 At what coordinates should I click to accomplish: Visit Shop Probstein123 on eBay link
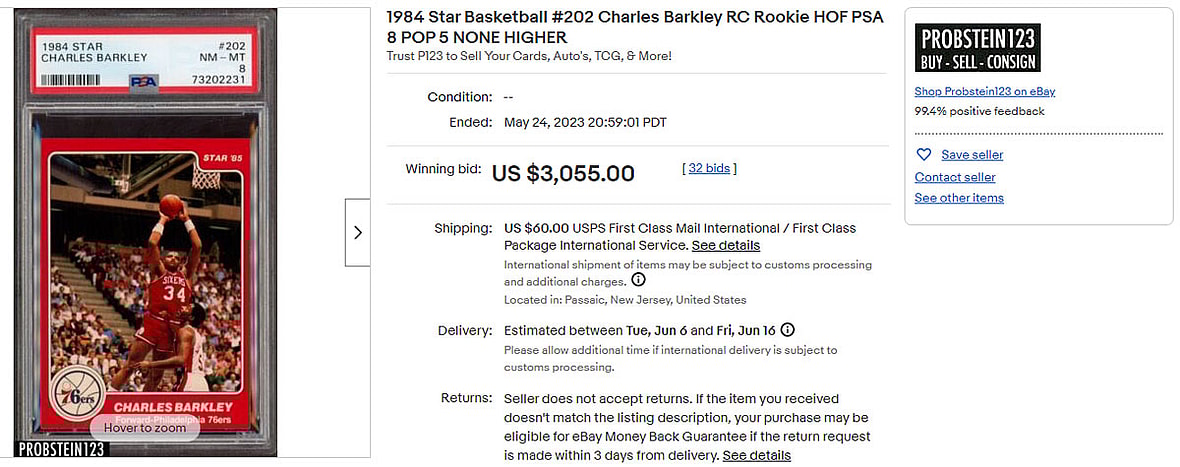coord(984,91)
